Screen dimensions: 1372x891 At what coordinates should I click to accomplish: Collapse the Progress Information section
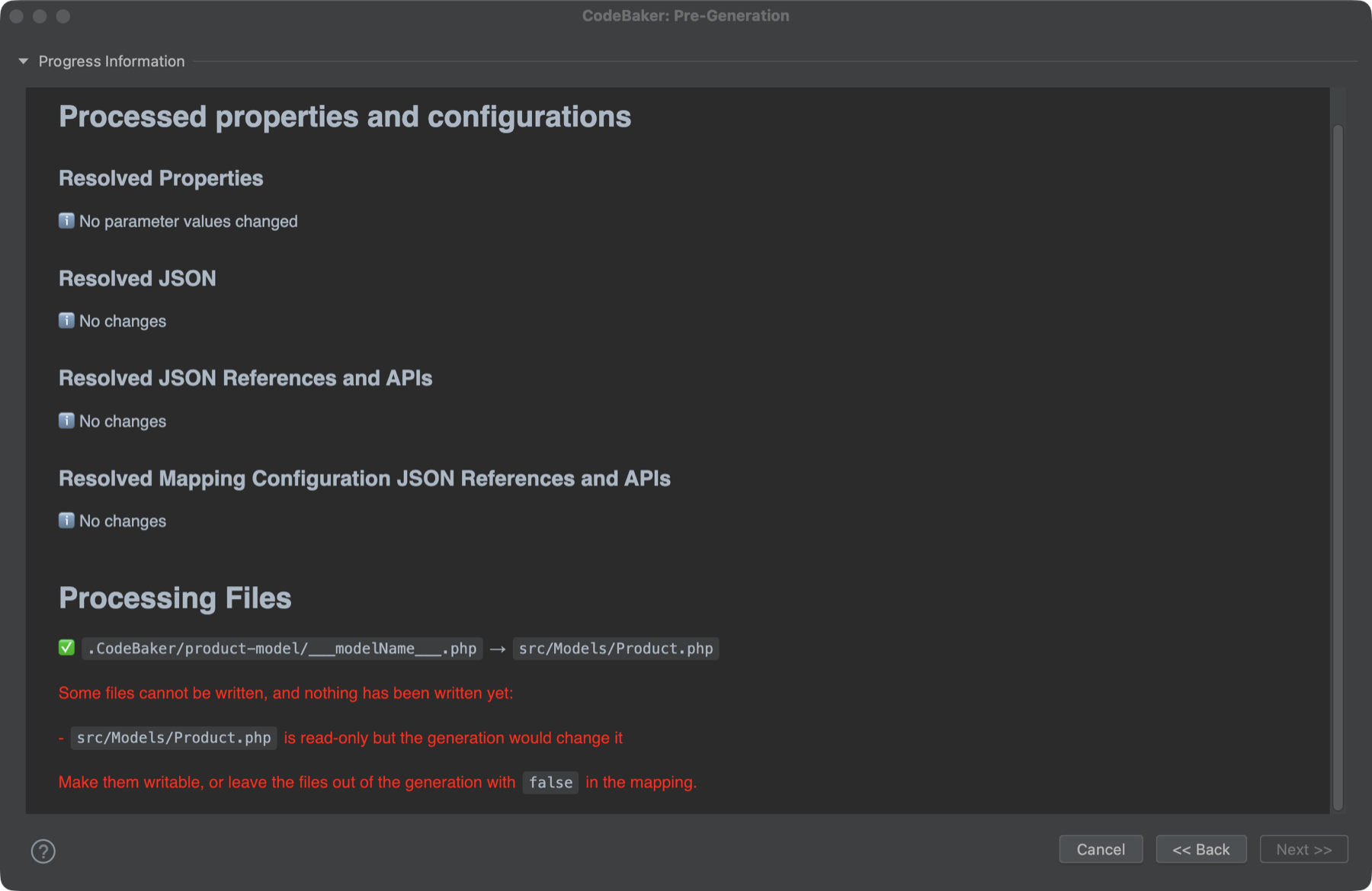pyautogui.click(x=24, y=61)
